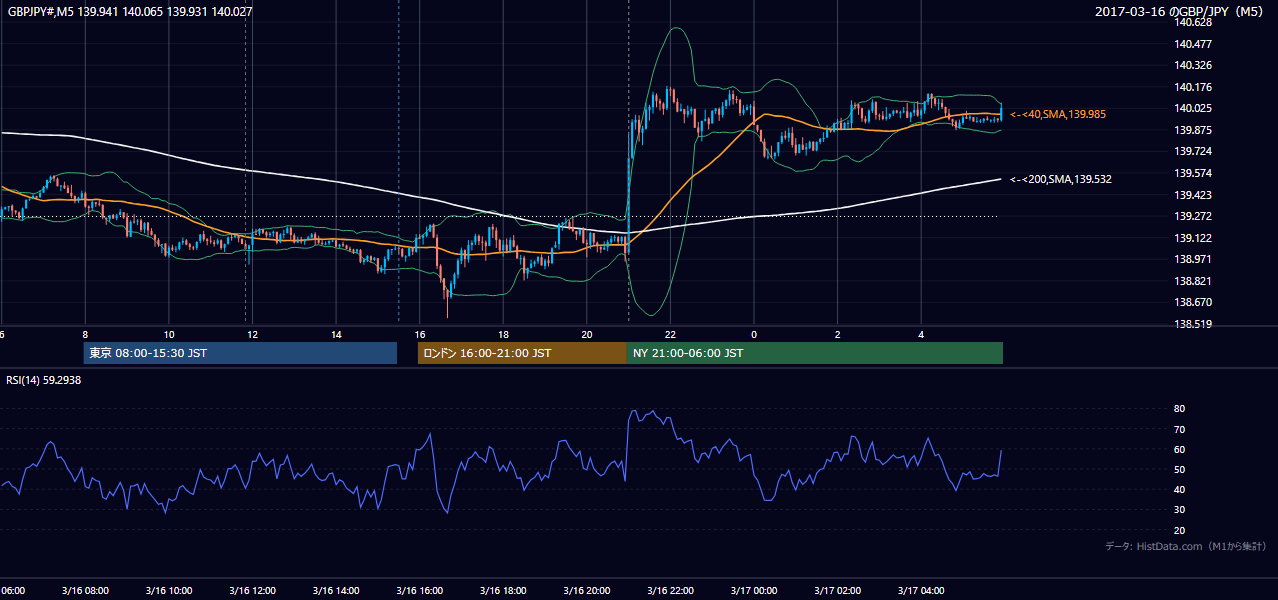Click the RSI 80 level label
The image size is (1278, 600).
1179,409
